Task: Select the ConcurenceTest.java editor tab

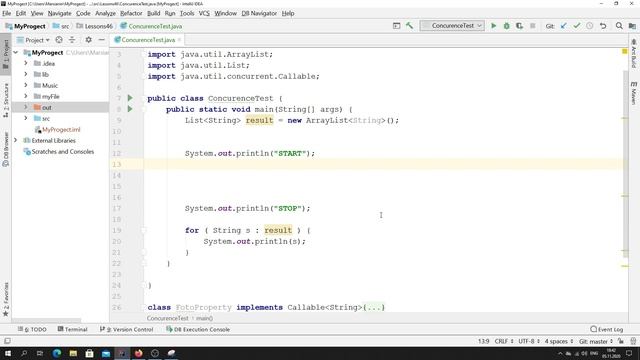Action: click(148, 40)
